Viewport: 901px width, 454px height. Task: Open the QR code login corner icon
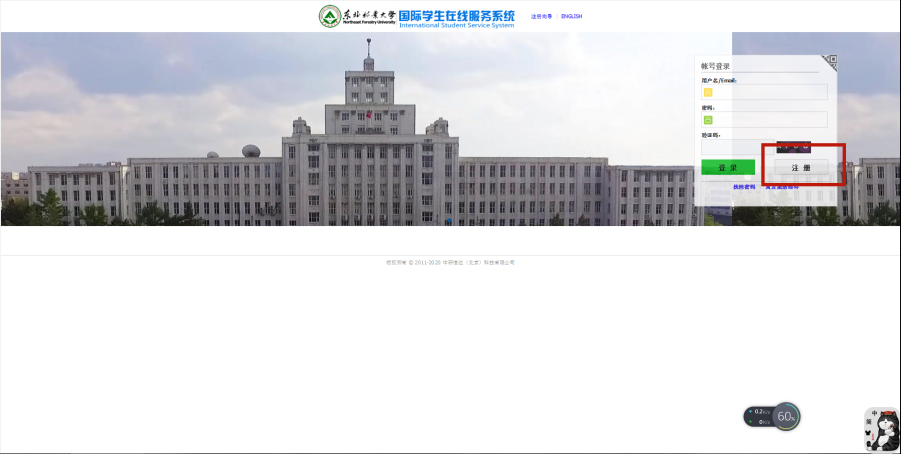click(829, 62)
